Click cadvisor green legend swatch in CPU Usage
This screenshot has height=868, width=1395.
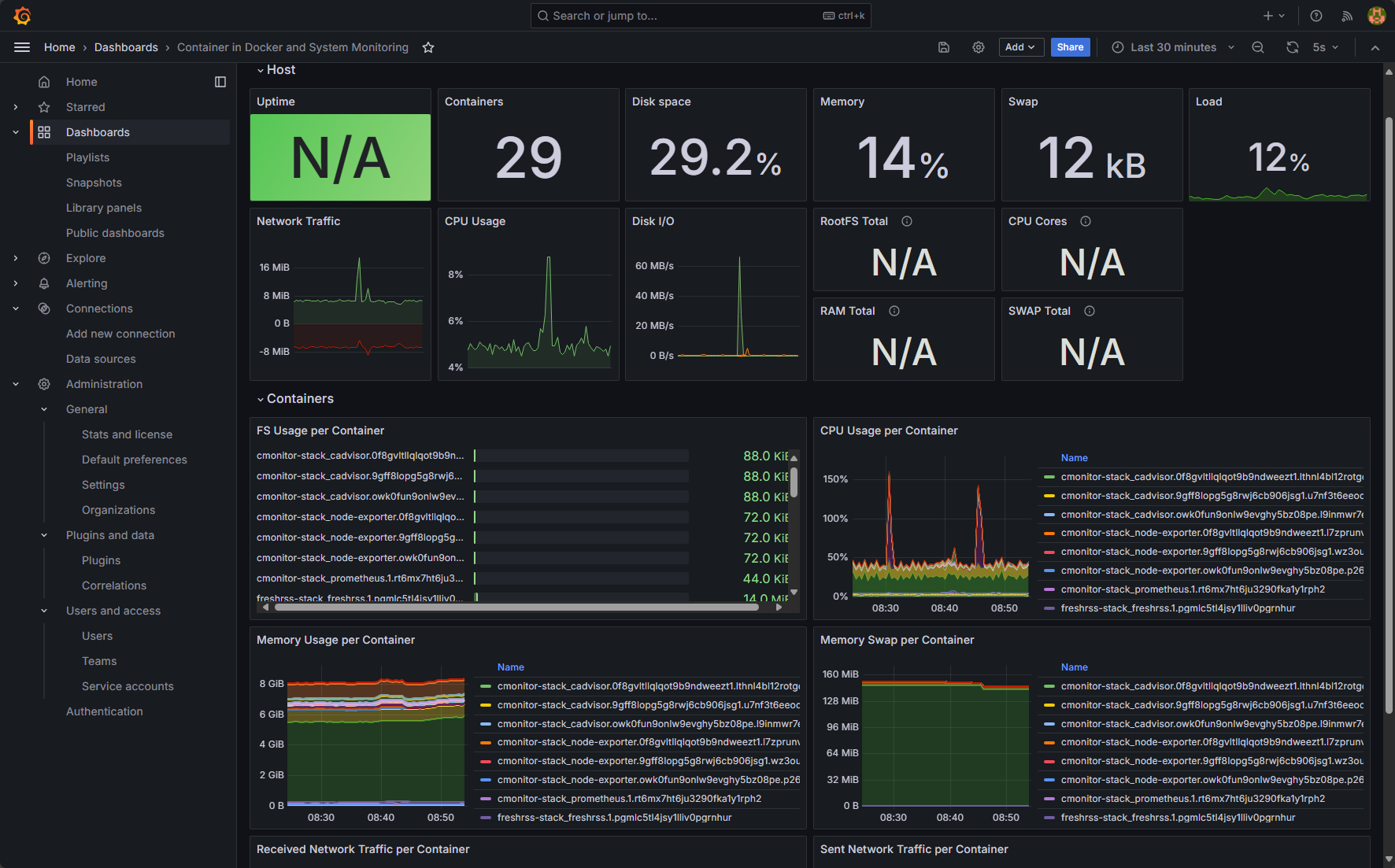(1049, 477)
